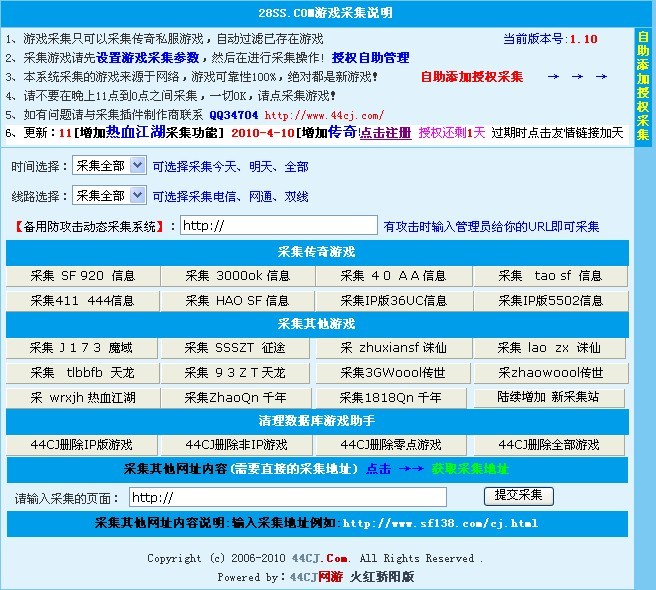The image size is (656, 590).
Task: Expand the 线路选择 dropdown
Action: pyautogui.click(x=109, y=196)
